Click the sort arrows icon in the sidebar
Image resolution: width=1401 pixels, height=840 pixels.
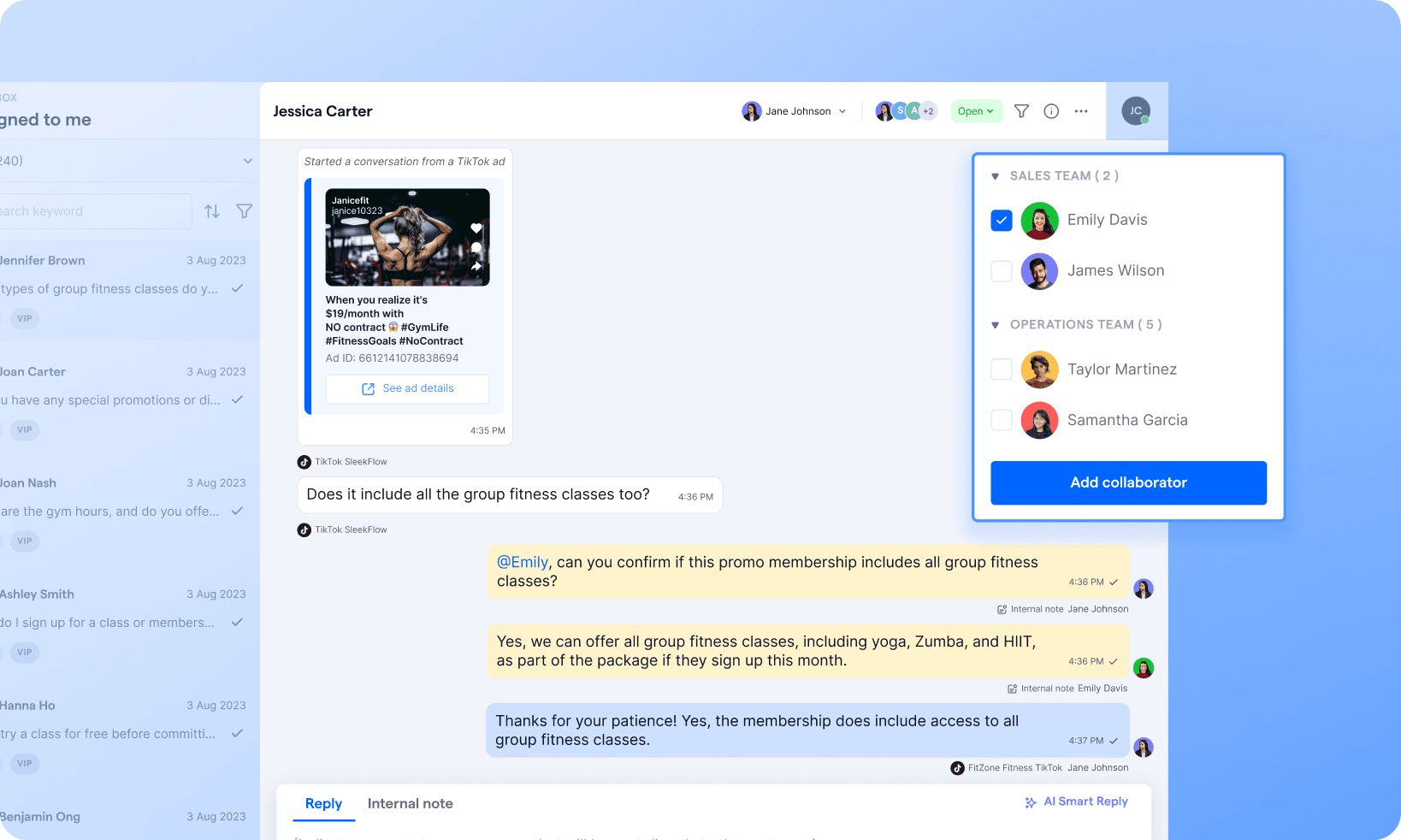pyautogui.click(x=212, y=210)
